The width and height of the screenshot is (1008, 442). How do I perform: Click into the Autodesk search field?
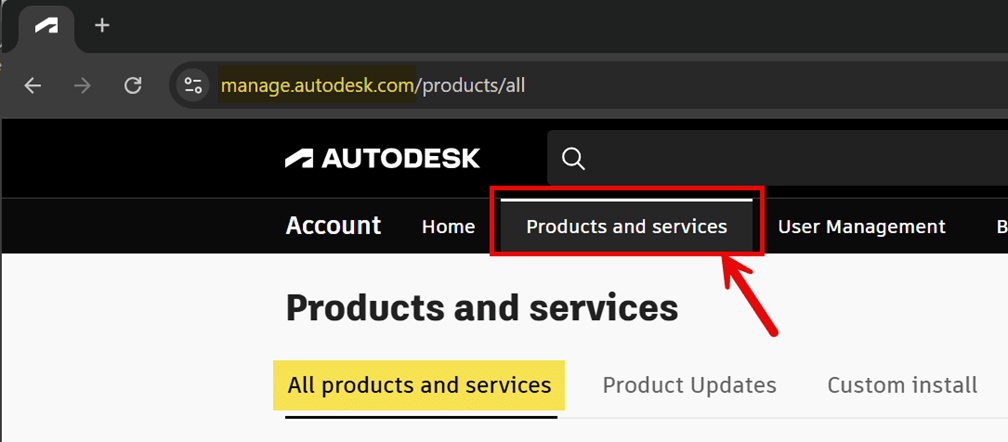[777, 158]
